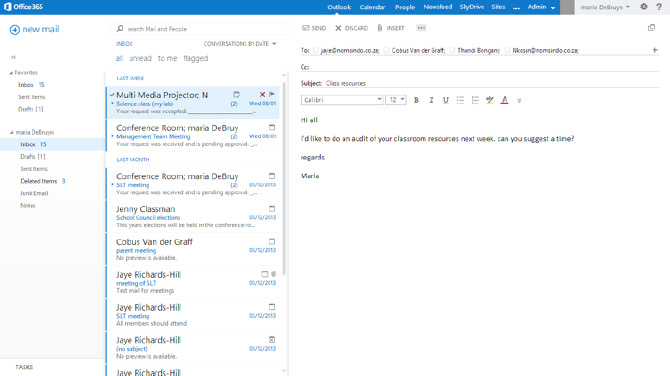Viewport: 670px width, 376px height.
Task: Select the unread filter tab
Action: (141, 58)
